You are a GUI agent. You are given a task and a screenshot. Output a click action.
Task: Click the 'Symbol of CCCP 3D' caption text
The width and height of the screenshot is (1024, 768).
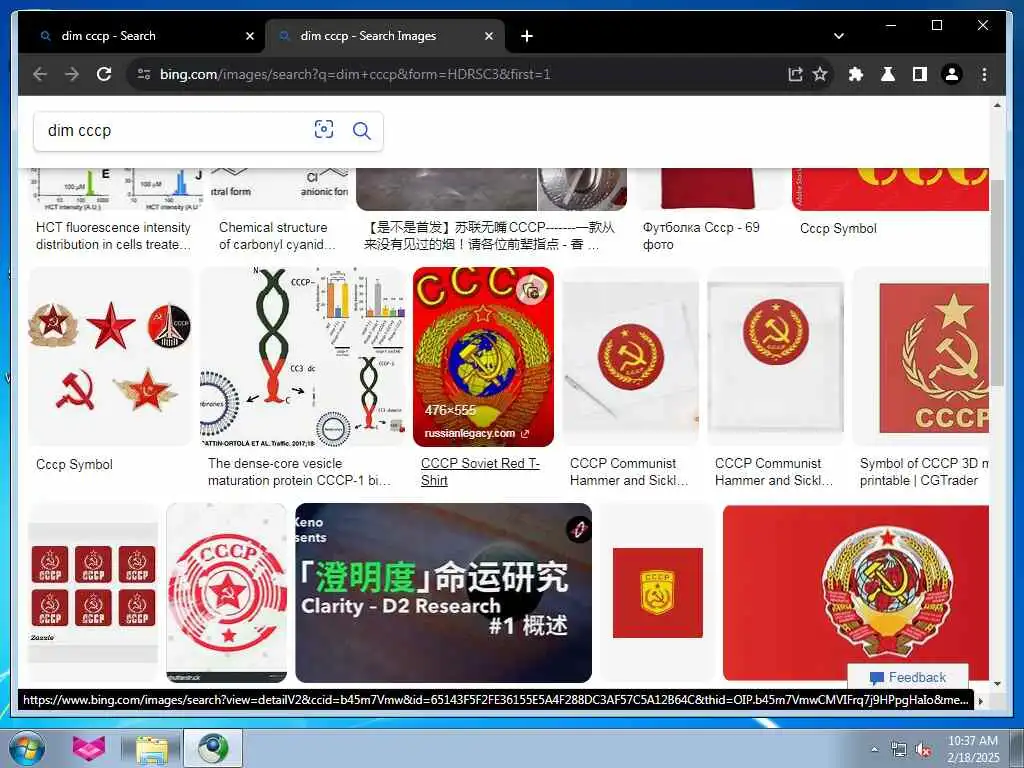(924, 472)
